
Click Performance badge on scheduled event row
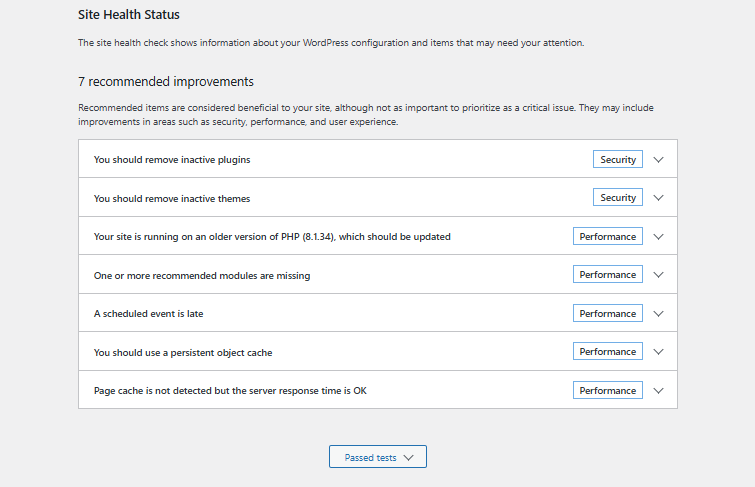pyautogui.click(x=608, y=313)
